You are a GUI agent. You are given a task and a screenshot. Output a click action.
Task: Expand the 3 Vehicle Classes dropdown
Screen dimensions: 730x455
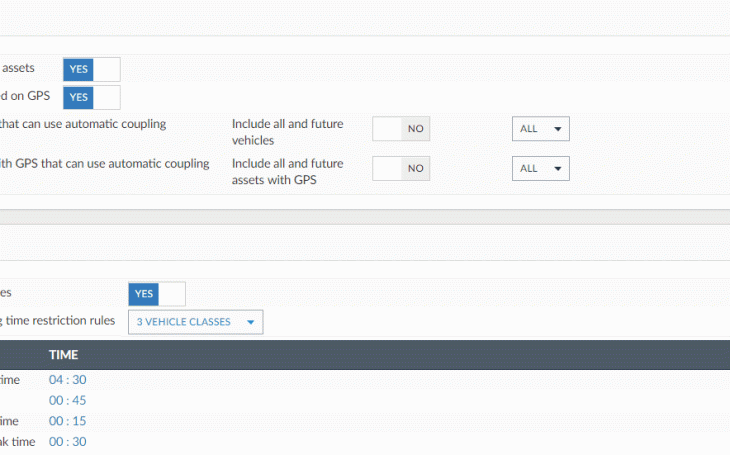click(196, 322)
